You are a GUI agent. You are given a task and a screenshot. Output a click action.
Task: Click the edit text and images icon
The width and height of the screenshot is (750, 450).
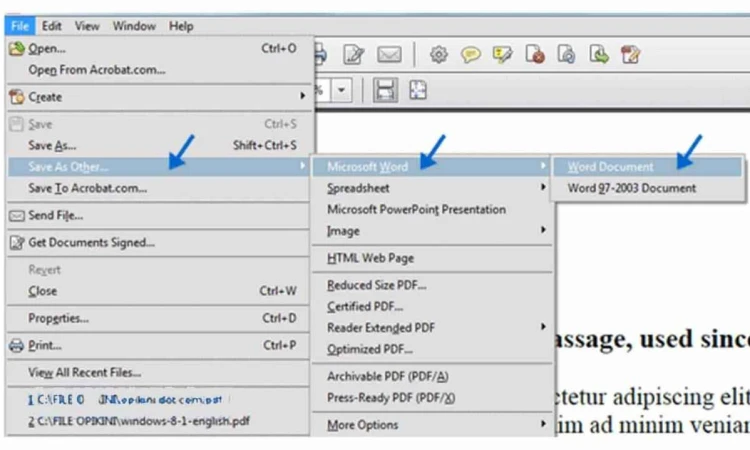[x=630, y=55]
